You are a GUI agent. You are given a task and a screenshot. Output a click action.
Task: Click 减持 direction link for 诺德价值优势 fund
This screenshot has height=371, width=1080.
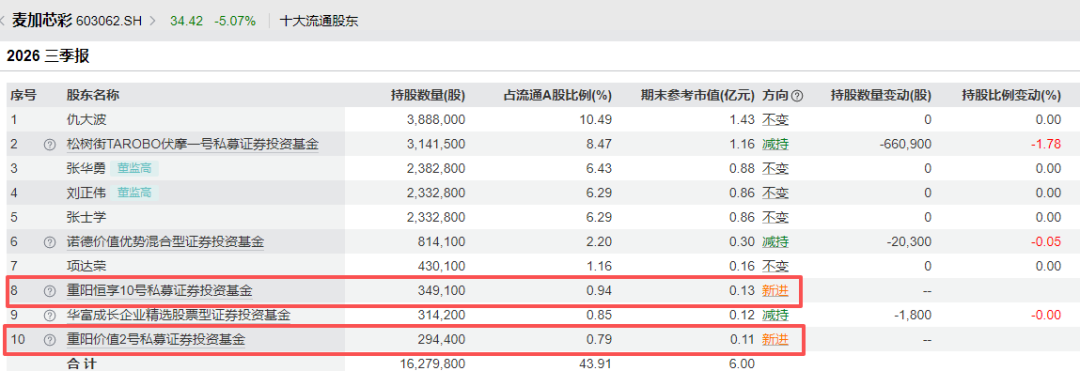click(775, 242)
